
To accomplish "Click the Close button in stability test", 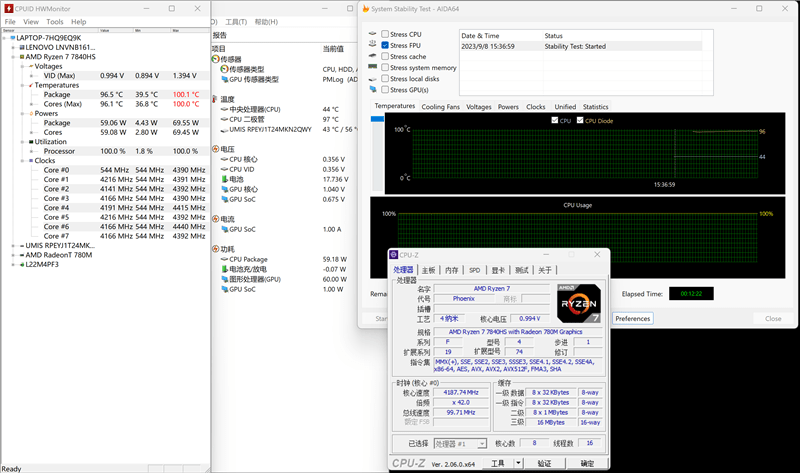I will point(773,318).
